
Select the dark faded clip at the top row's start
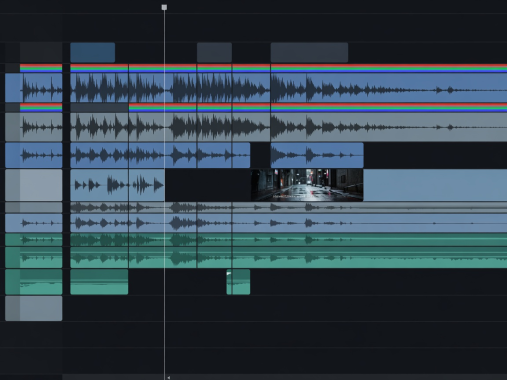41,52
